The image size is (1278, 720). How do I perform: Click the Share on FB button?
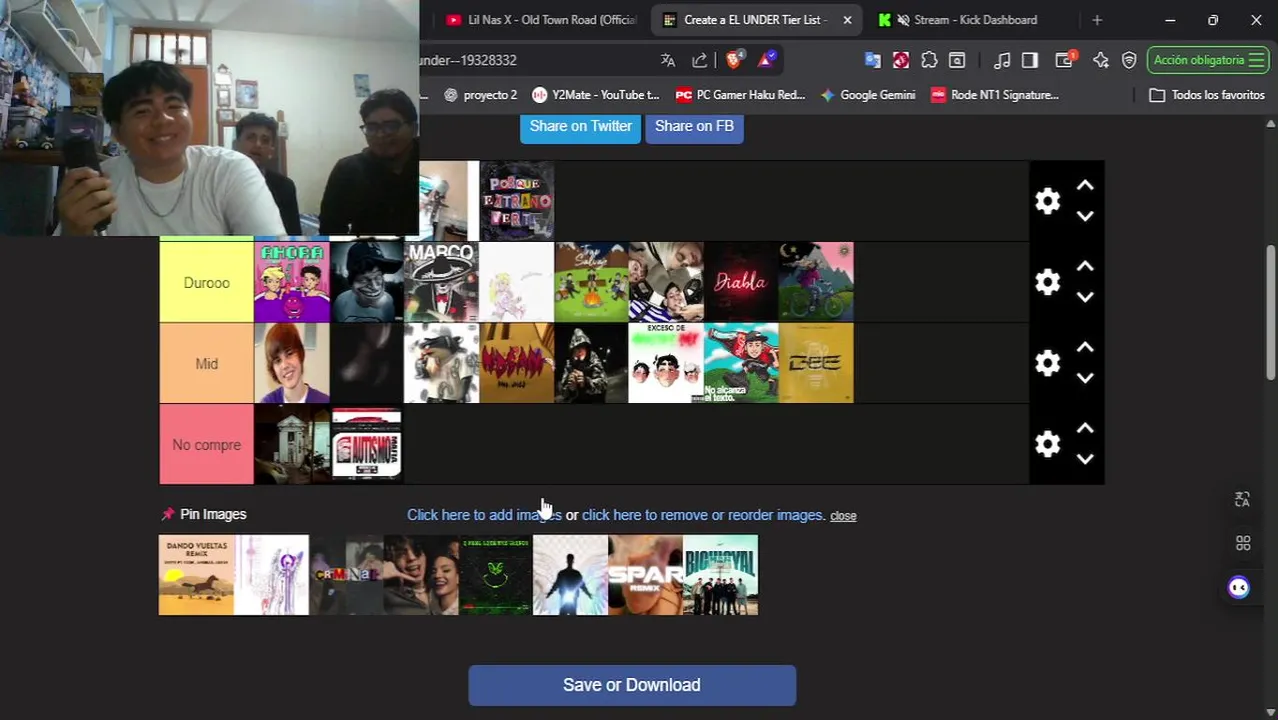[694, 126]
